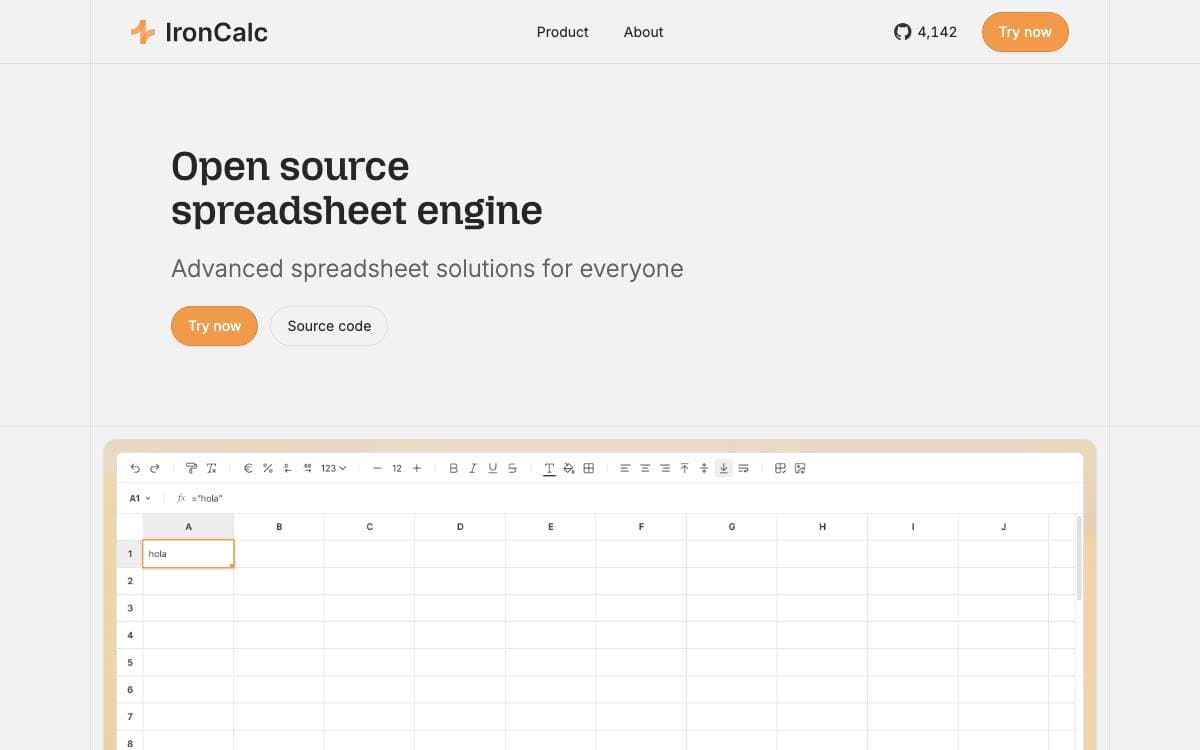Toggle the active bottom alignment button
1200x750 pixels.
click(x=724, y=468)
